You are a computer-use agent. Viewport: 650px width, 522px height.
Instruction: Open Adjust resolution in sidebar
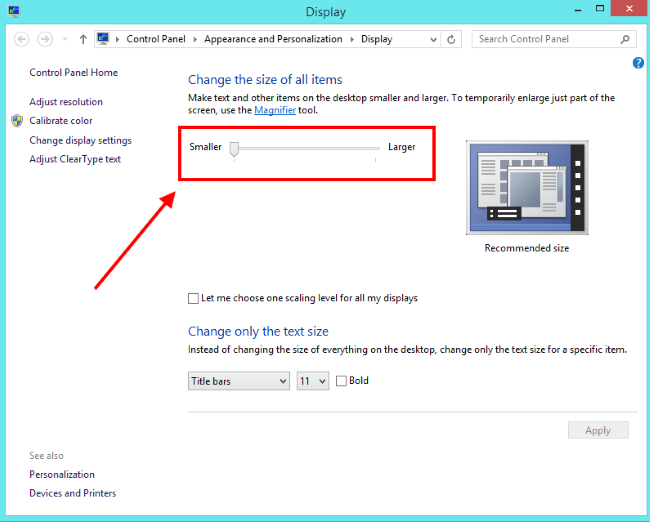[x=66, y=102]
